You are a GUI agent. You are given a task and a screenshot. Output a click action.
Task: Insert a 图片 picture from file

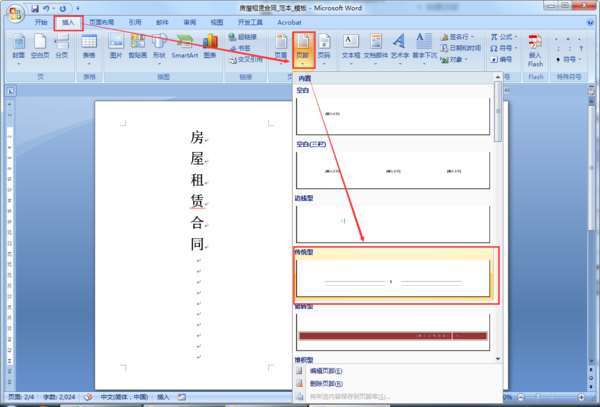(x=116, y=47)
